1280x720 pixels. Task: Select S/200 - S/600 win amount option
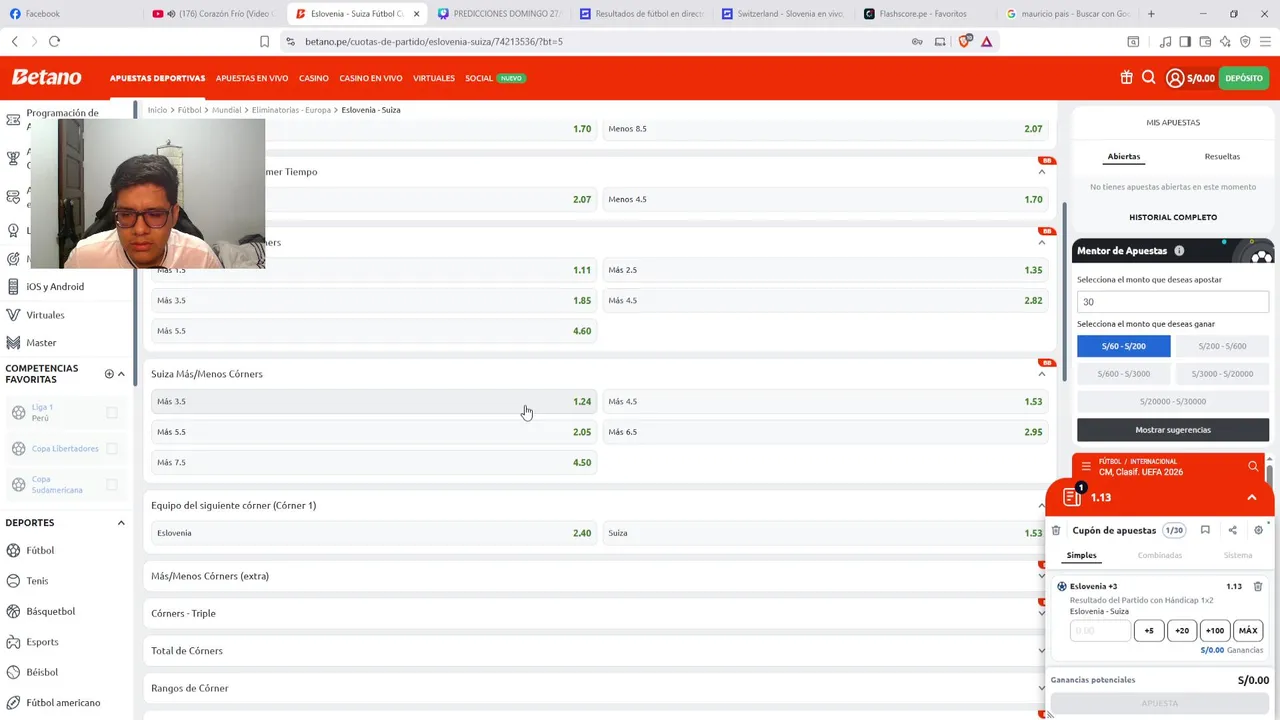(1222, 346)
